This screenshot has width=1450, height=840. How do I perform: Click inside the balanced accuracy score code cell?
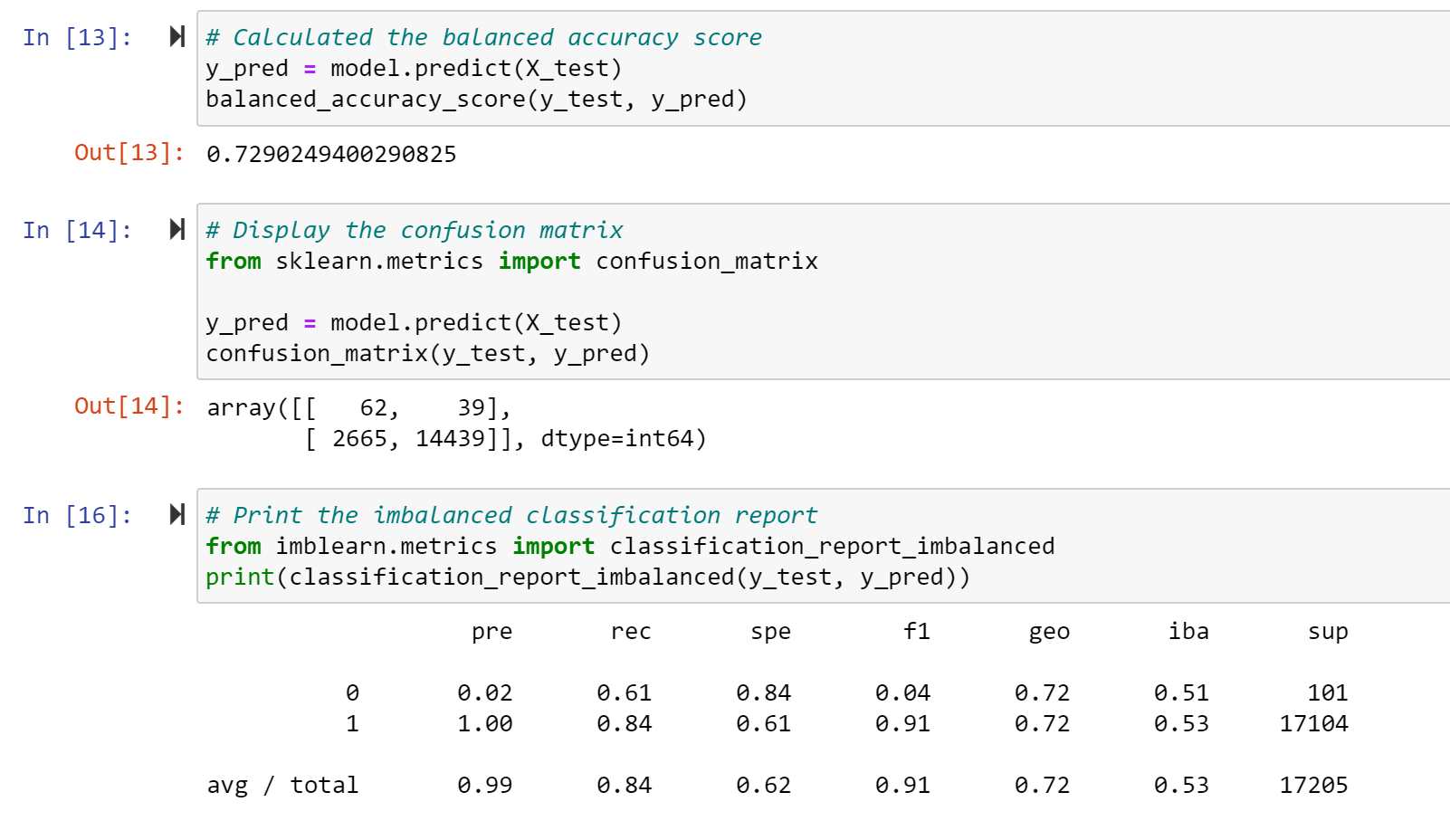(x=823, y=69)
